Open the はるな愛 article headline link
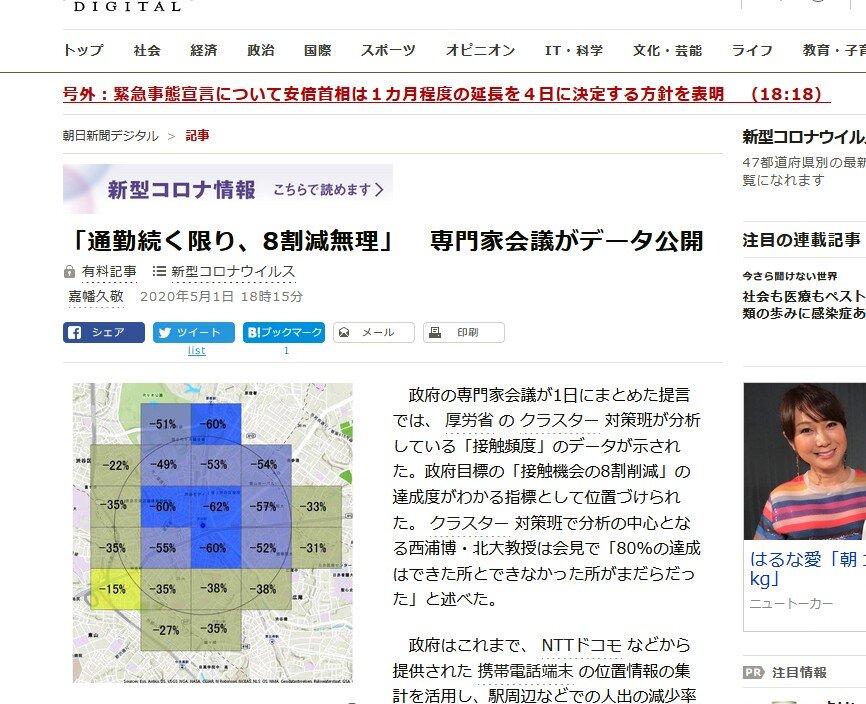The height and width of the screenshot is (704, 866). pyautogui.click(x=804, y=569)
